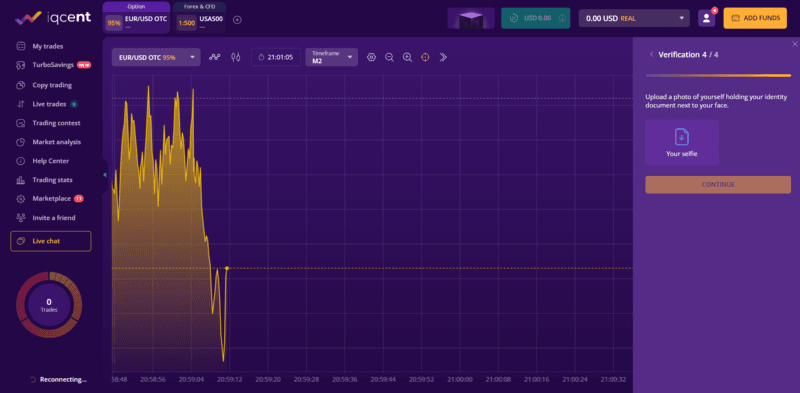Upload Your selfie file
The height and width of the screenshot is (393, 800).
coord(682,142)
